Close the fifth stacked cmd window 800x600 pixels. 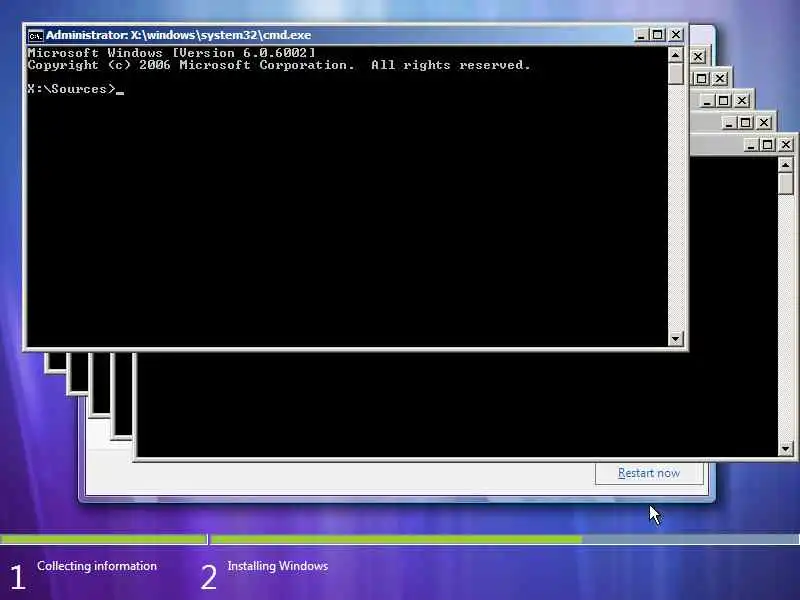764,122
